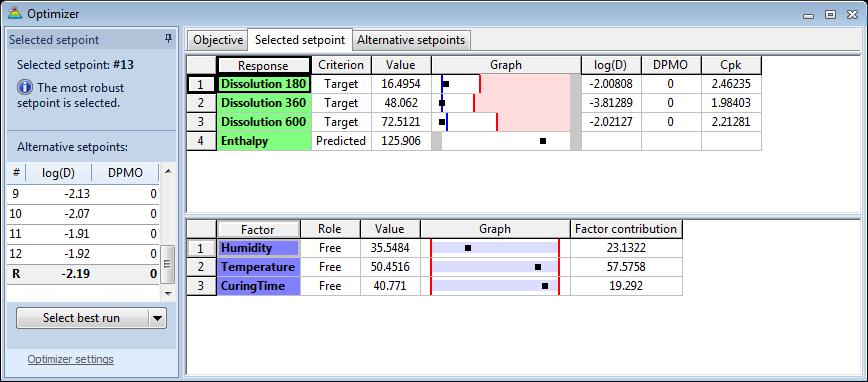Open the Optimizer settings link
The image size is (868, 382).
[70, 359]
